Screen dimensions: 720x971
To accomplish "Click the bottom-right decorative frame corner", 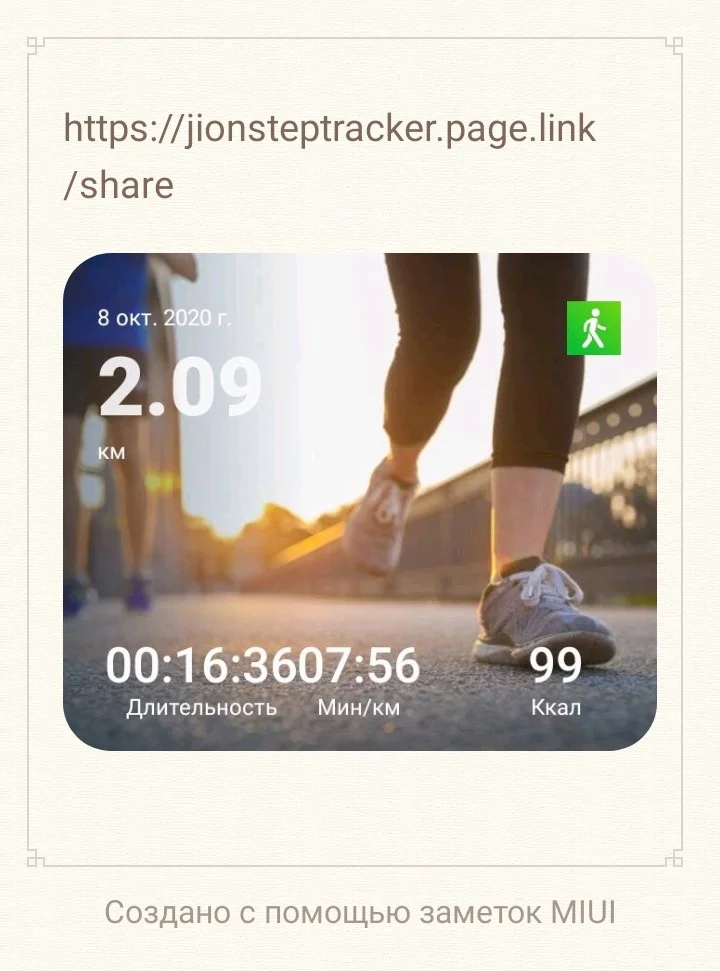I will [674, 858].
